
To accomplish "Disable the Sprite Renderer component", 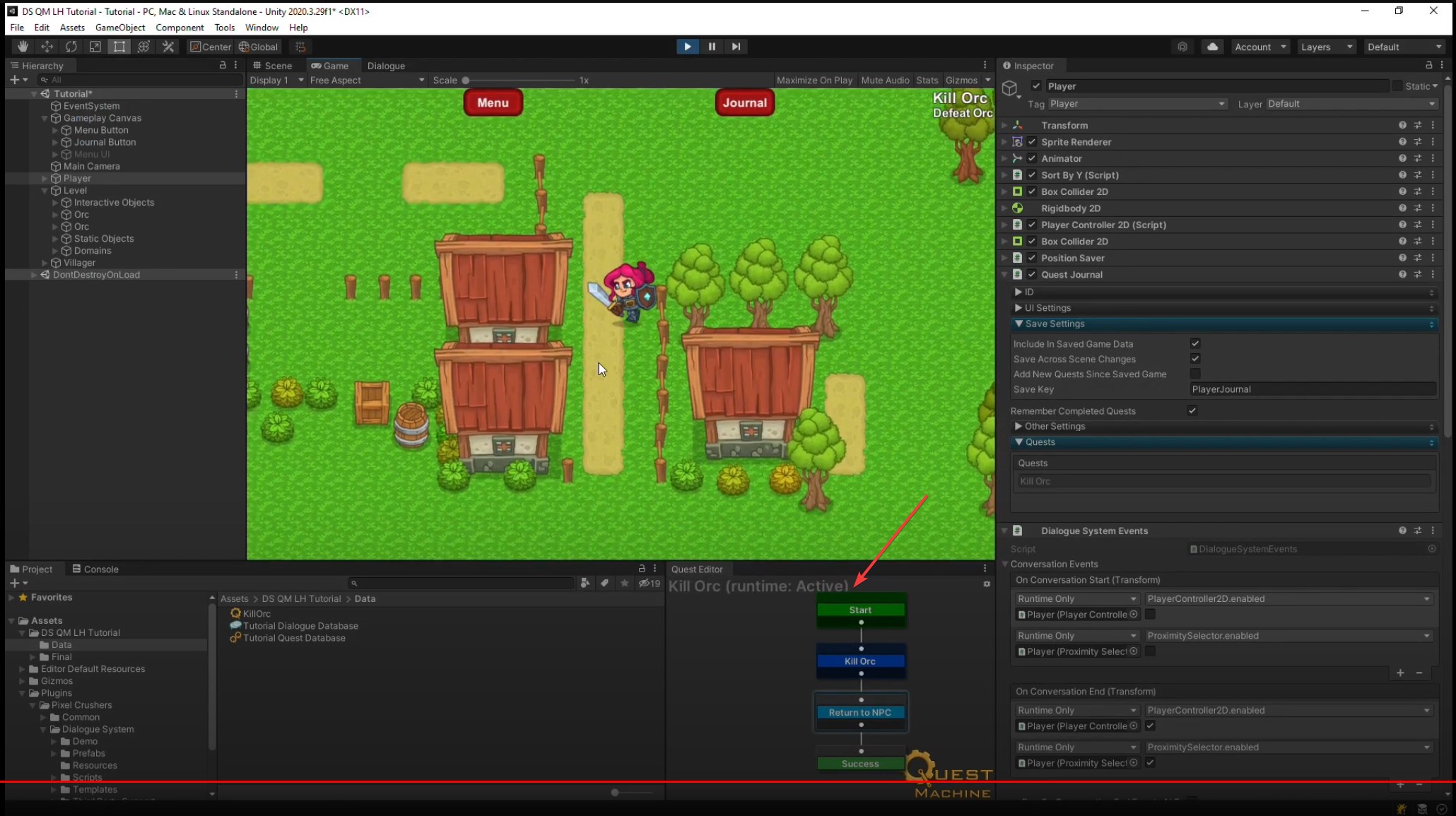I will (1032, 141).
